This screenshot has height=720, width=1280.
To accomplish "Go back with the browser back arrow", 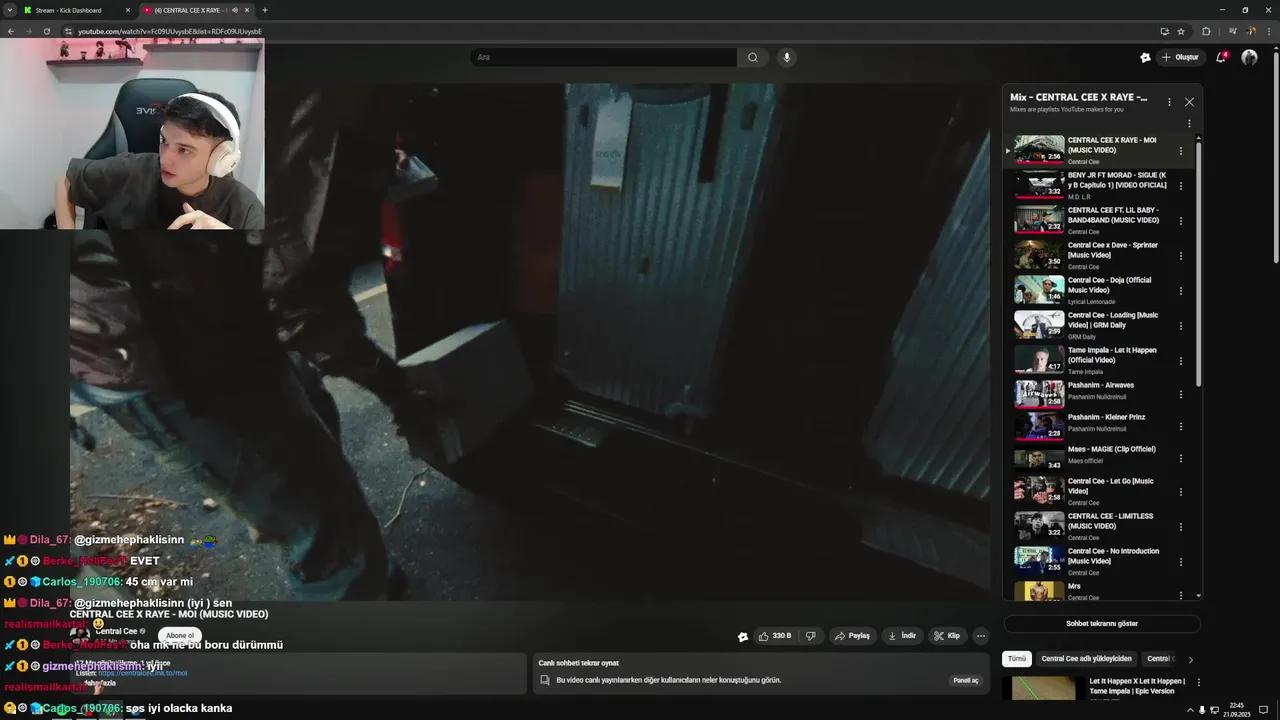I will point(10,31).
